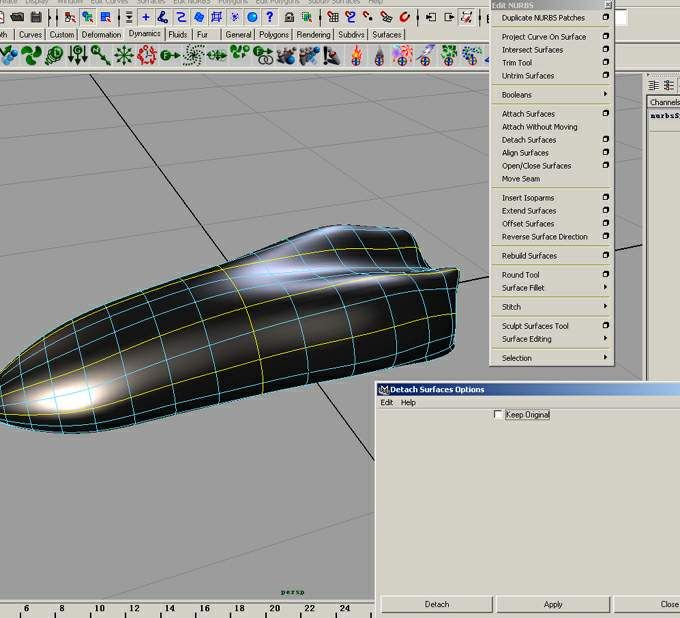Switch to the Polygons shelf tab
The height and width of the screenshot is (618, 680).
pyautogui.click(x=274, y=35)
